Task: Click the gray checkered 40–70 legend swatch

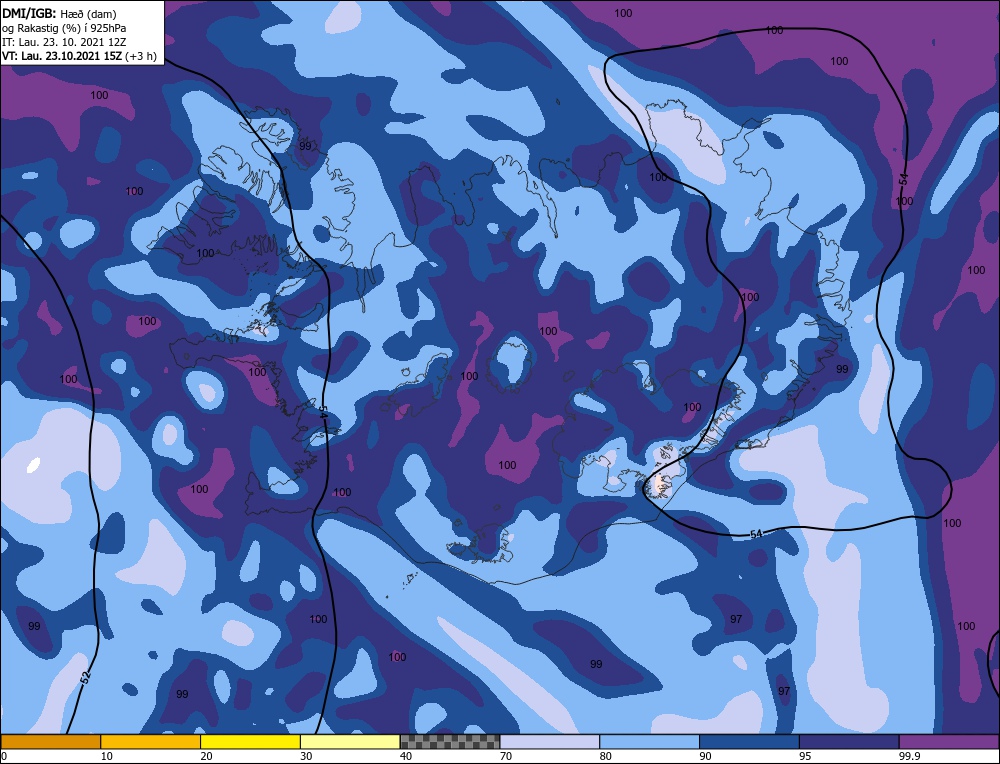Action: tap(450, 742)
